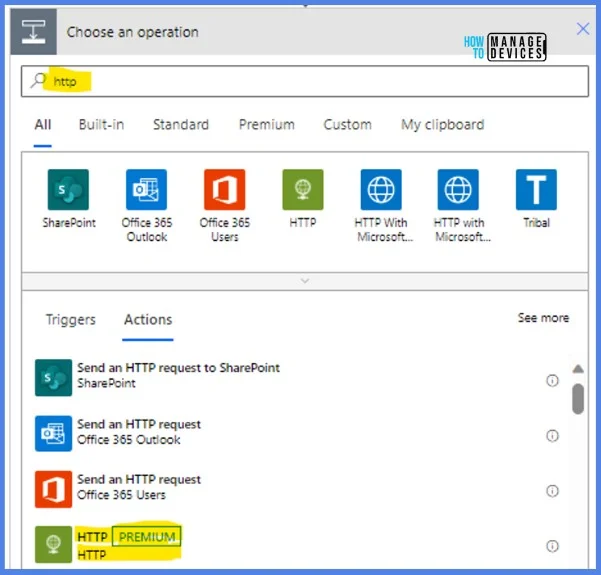Show info for Office 365 Users HTTP request
601x575 pixels.
(x=552, y=491)
